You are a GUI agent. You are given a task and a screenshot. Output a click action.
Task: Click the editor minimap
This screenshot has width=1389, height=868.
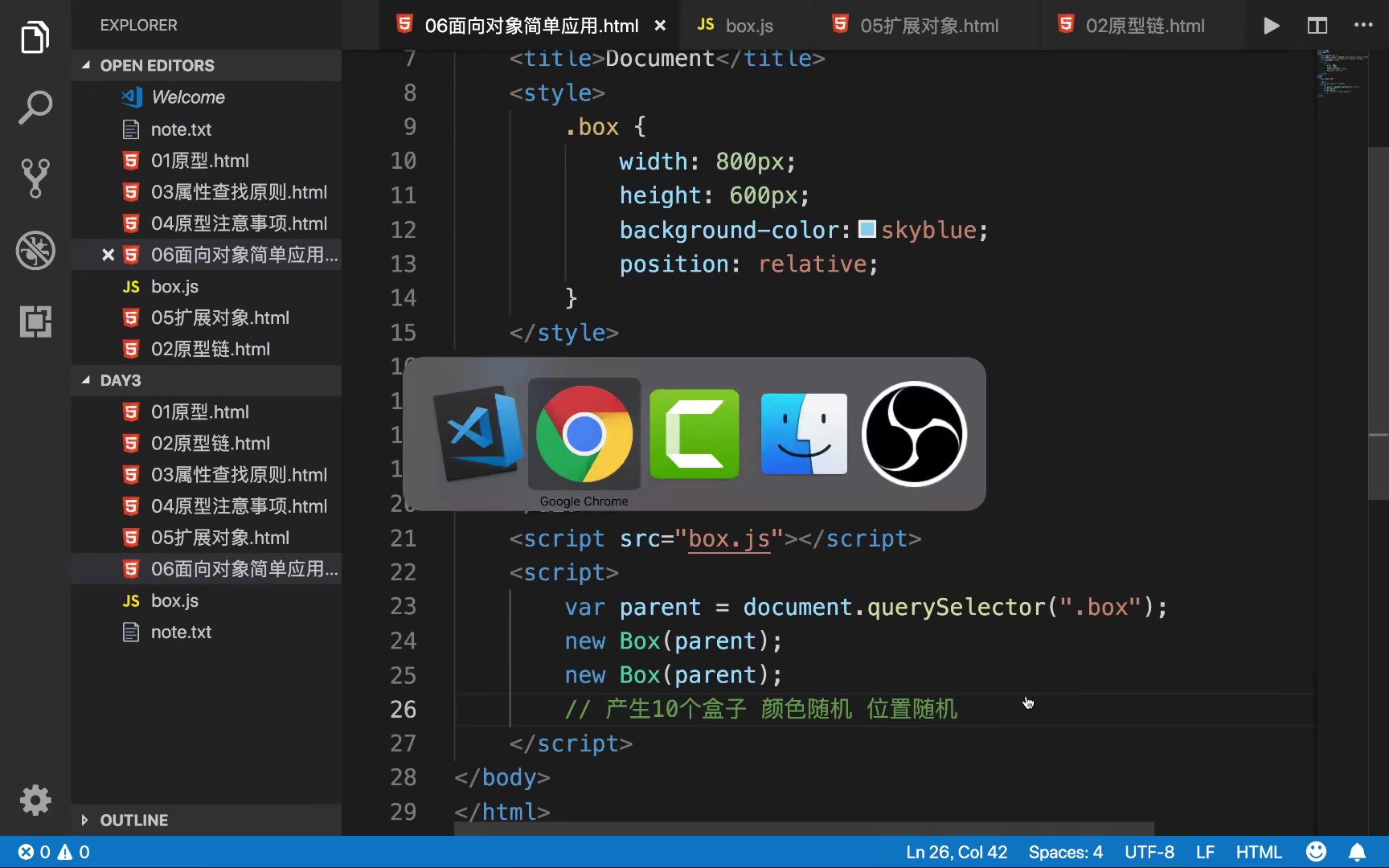click(x=1341, y=74)
